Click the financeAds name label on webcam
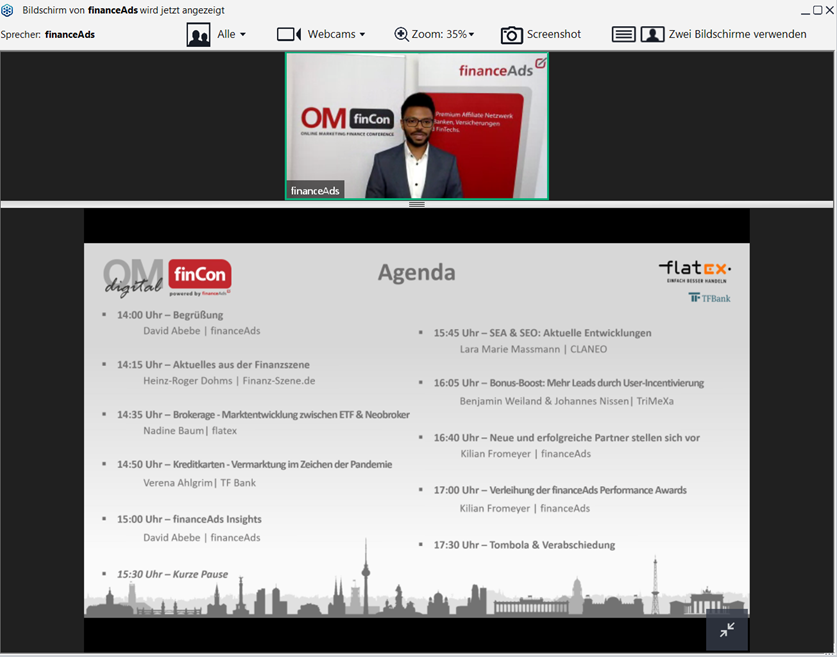The height and width of the screenshot is (657, 837). click(315, 191)
